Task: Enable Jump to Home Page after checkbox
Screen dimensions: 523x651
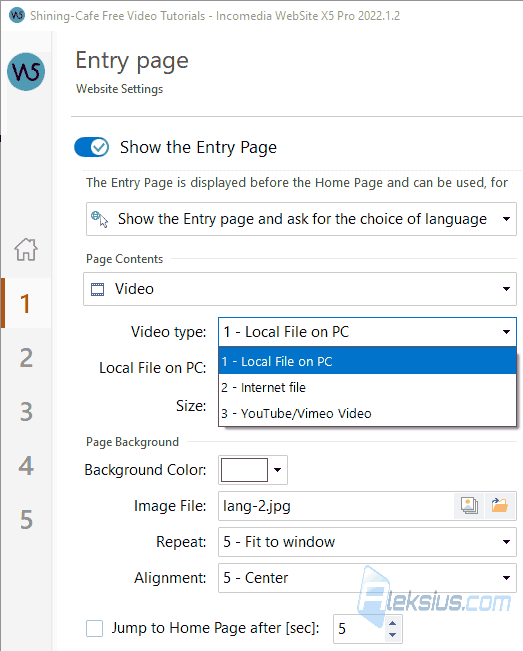Action: pos(94,628)
